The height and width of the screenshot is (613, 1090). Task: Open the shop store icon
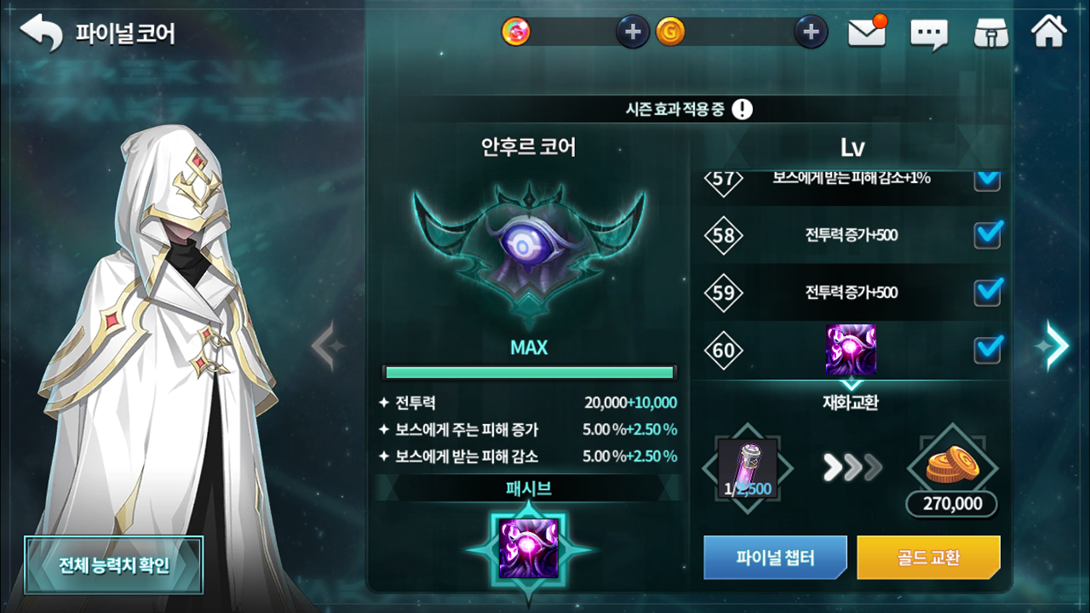pos(991,33)
